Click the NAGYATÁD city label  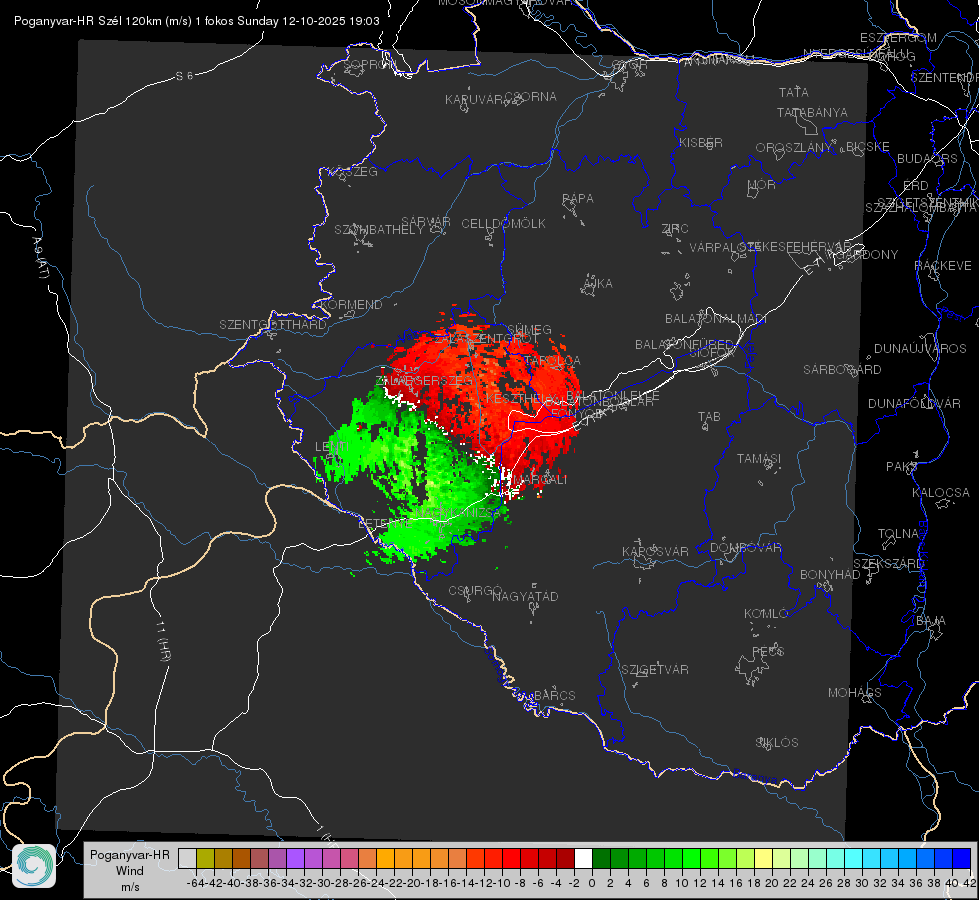(525, 596)
